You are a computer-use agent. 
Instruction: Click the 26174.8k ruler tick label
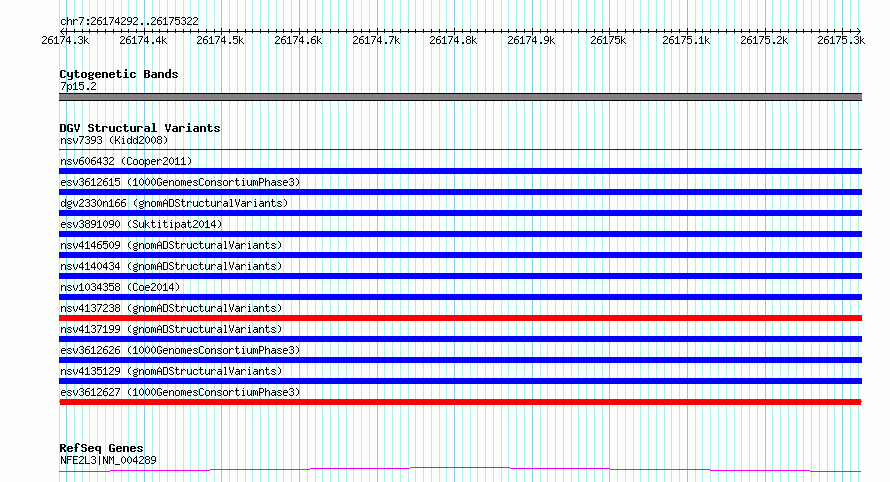point(453,41)
